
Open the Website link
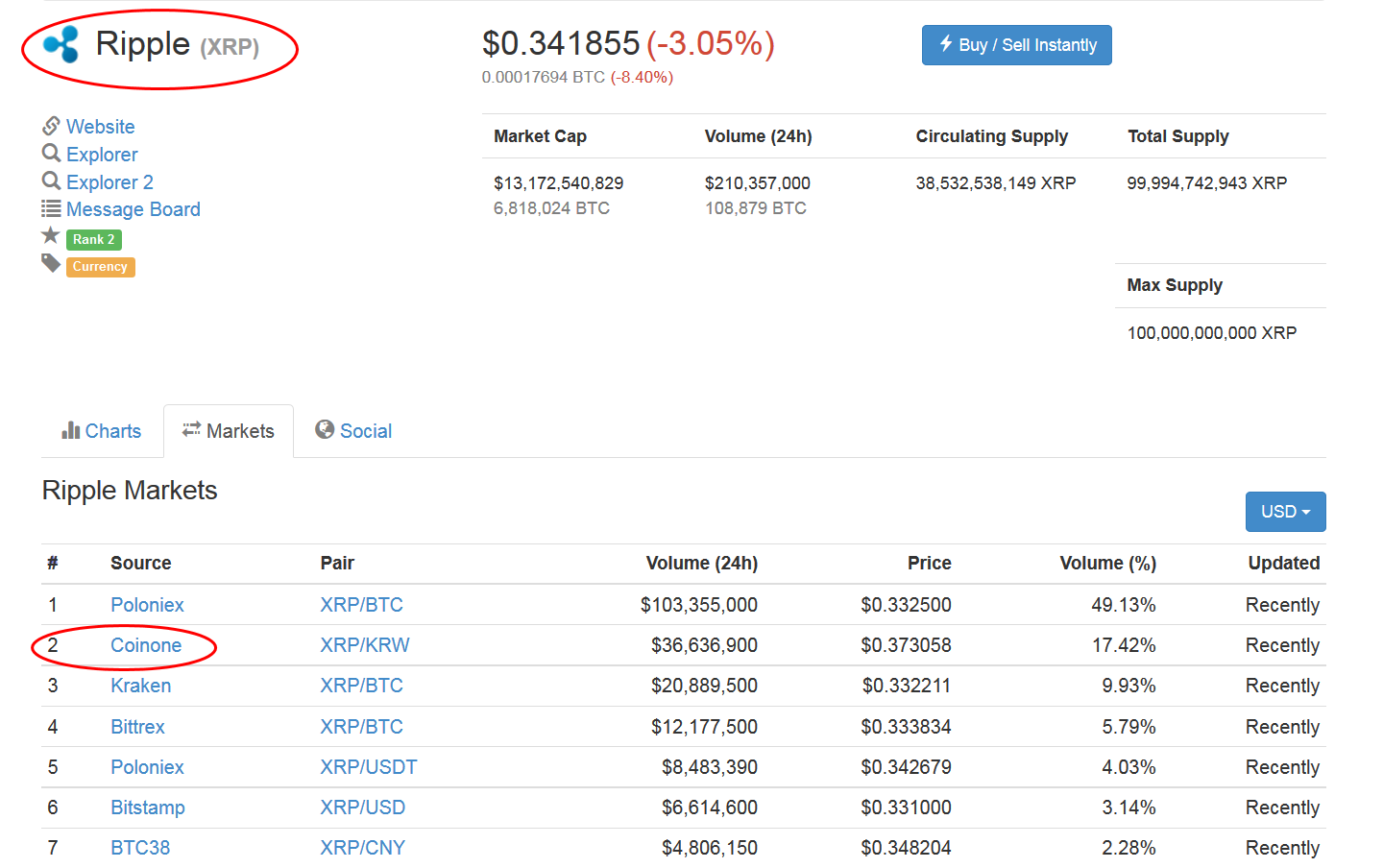(x=101, y=127)
